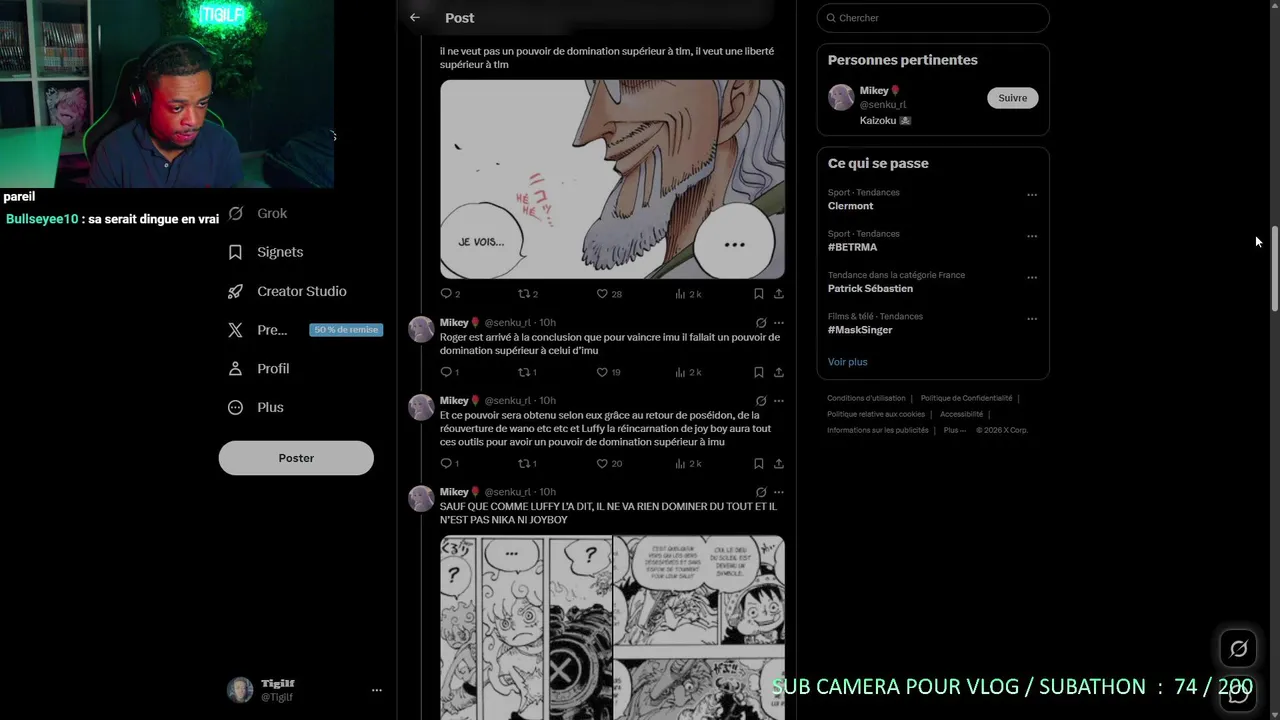The height and width of the screenshot is (720, 1280).
Task: Open Accessibilité footer link
Action: (961, 414)
